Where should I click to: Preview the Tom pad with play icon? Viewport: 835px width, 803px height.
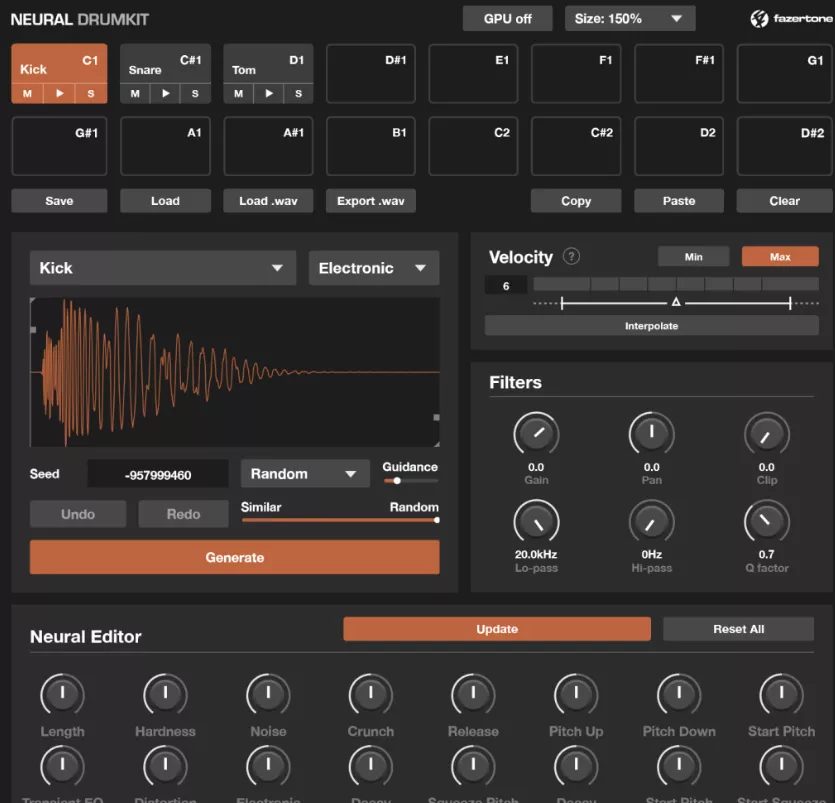tap(269, 94)
